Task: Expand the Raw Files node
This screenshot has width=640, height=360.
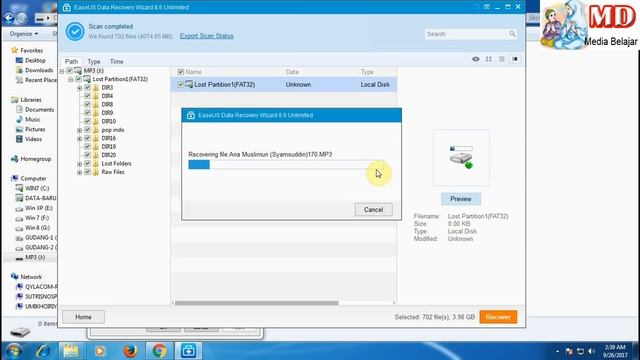Action: point(80,173)
